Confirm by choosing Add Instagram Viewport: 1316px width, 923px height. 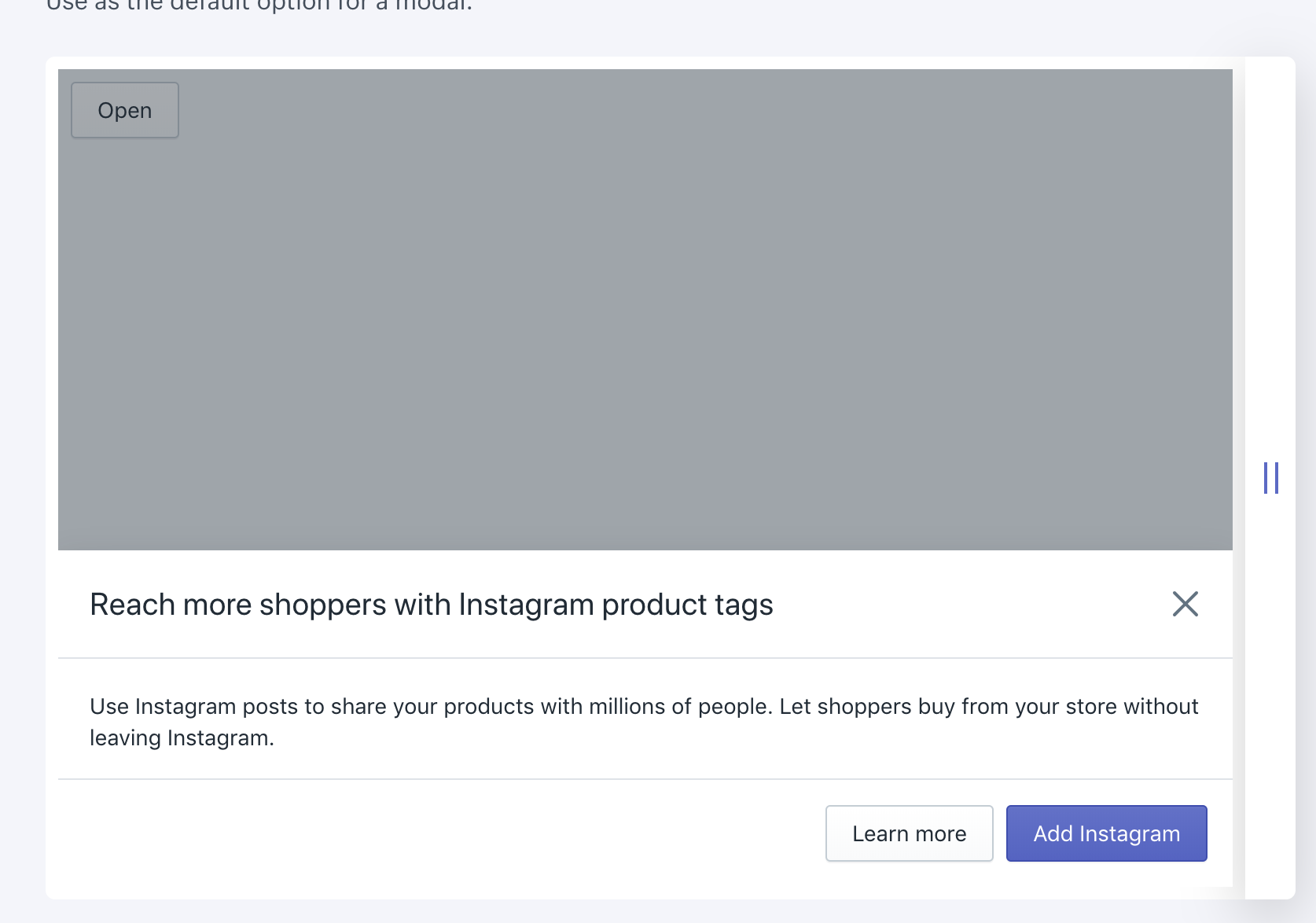1106,833
